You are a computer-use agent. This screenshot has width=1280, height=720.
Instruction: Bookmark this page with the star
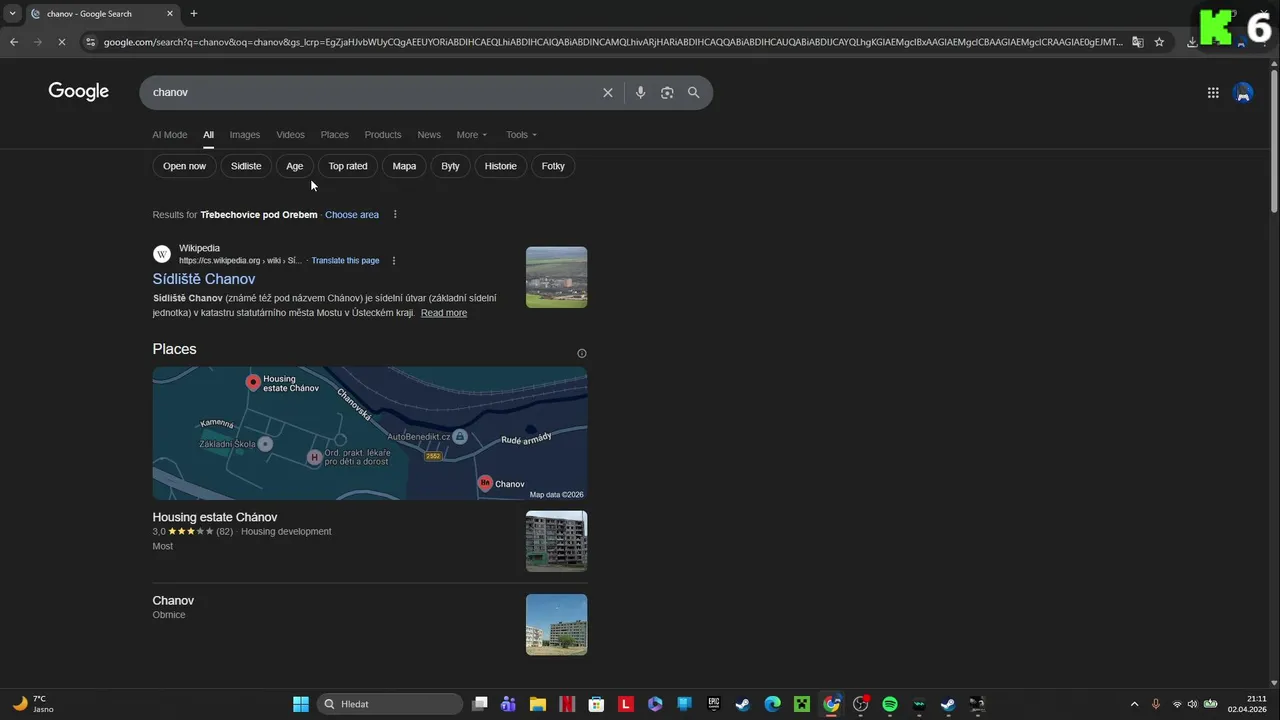point(1159,42)
